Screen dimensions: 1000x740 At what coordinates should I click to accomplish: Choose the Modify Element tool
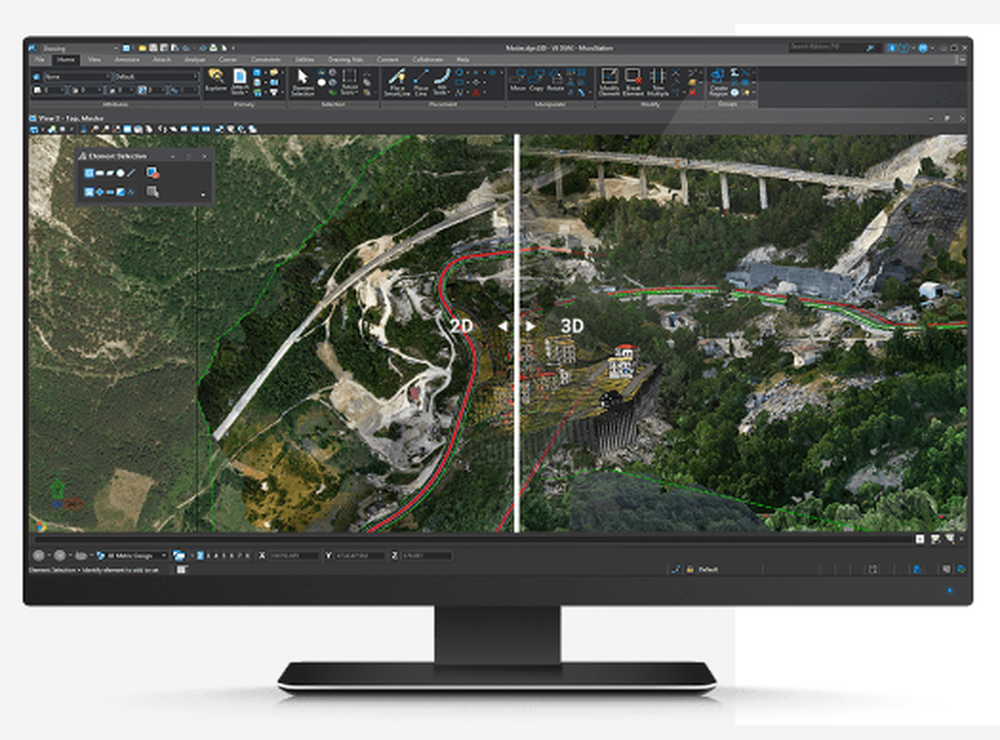click(610, 75)
